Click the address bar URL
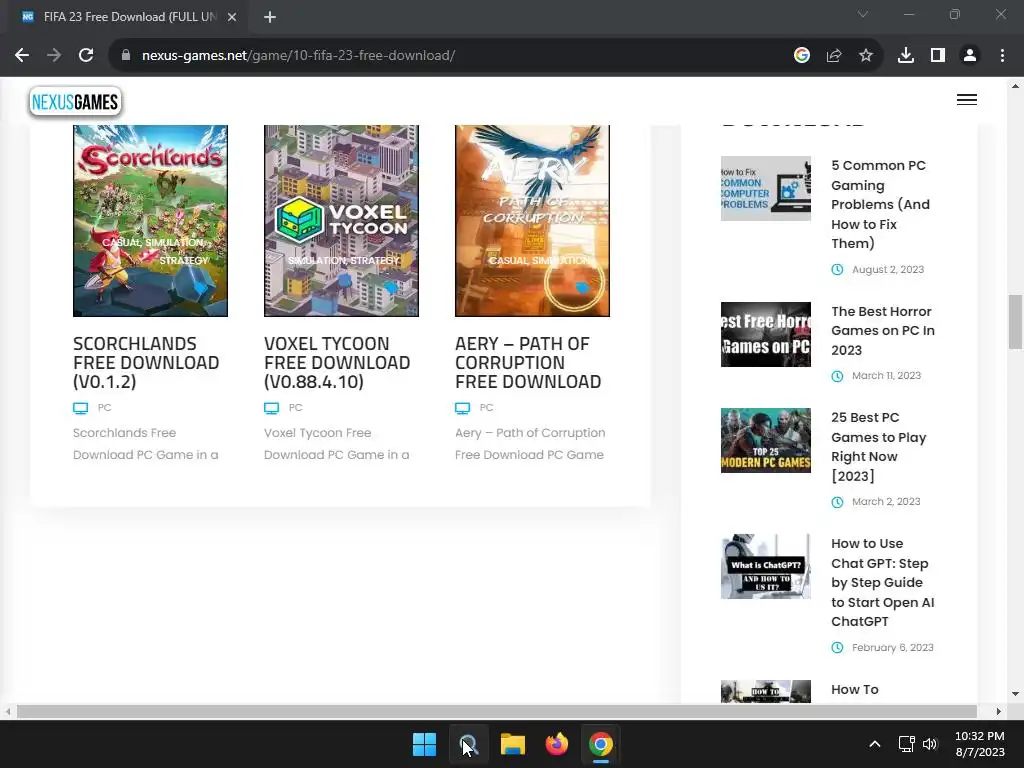Screen dimensions: 1024x768 (x=298, y=56)
